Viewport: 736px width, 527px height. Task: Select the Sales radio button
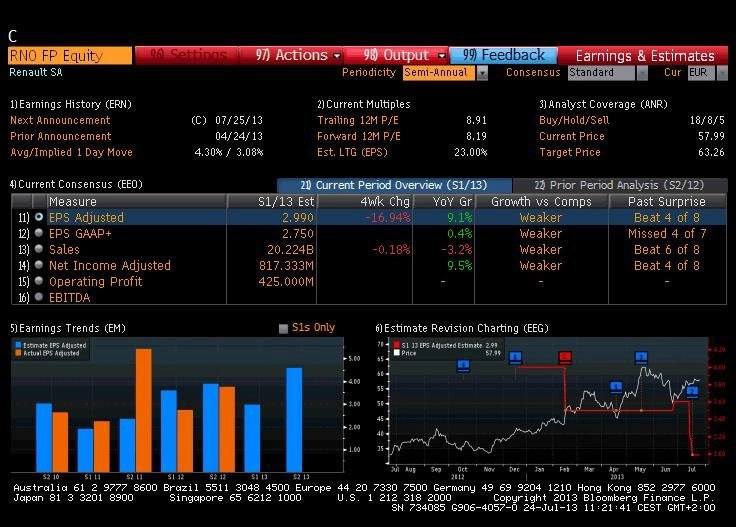click(39, 249)
